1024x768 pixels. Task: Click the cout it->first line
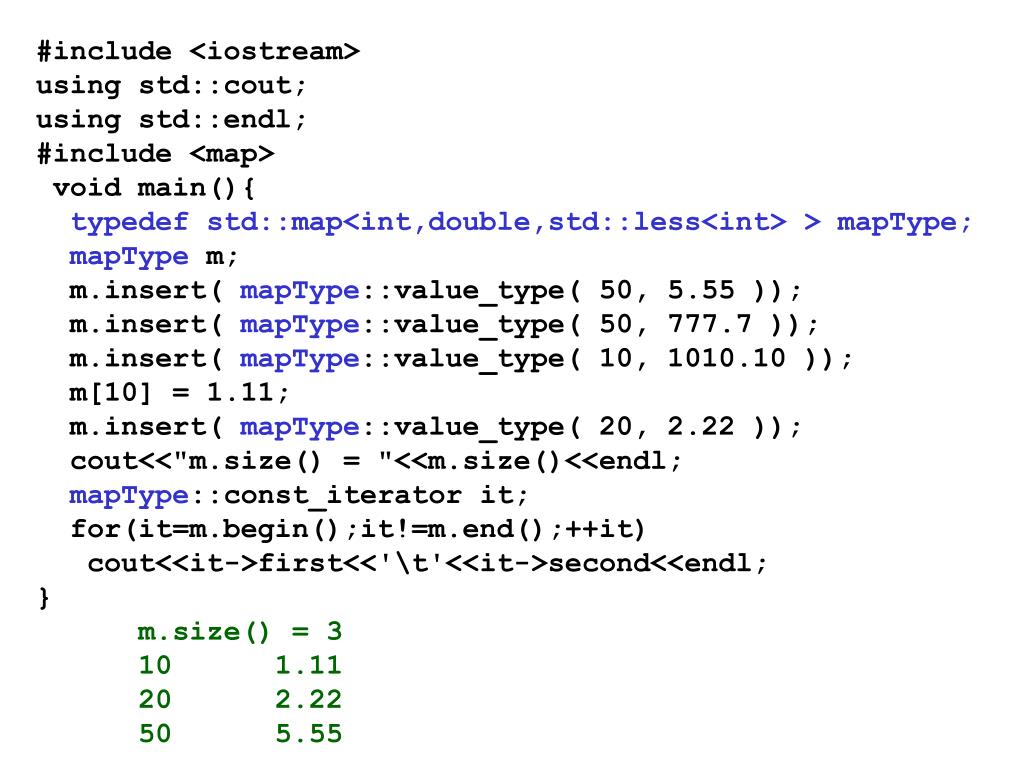click(x=427, y=563)
